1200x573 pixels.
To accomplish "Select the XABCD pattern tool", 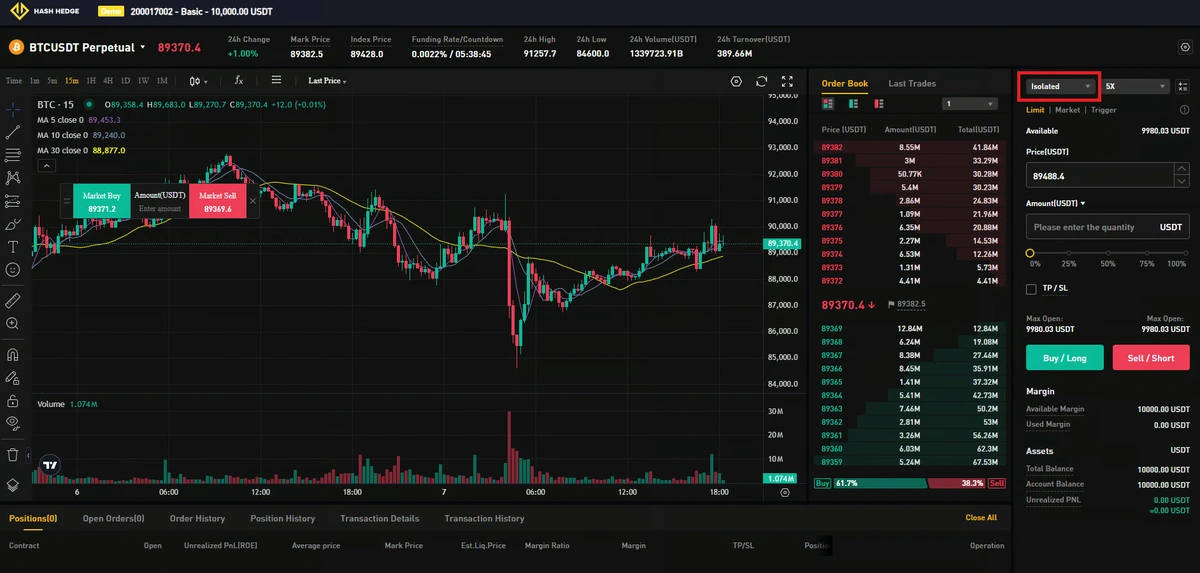I will [x=13, y=177].
